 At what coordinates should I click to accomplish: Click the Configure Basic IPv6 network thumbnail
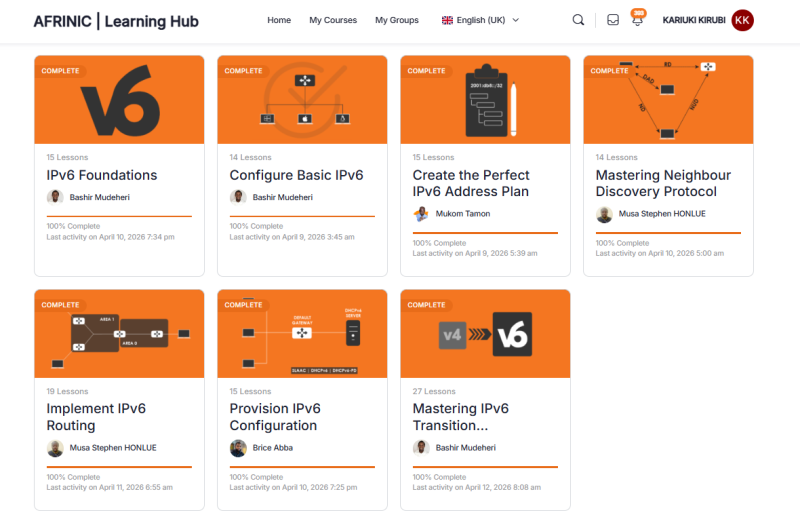(303, 100)
